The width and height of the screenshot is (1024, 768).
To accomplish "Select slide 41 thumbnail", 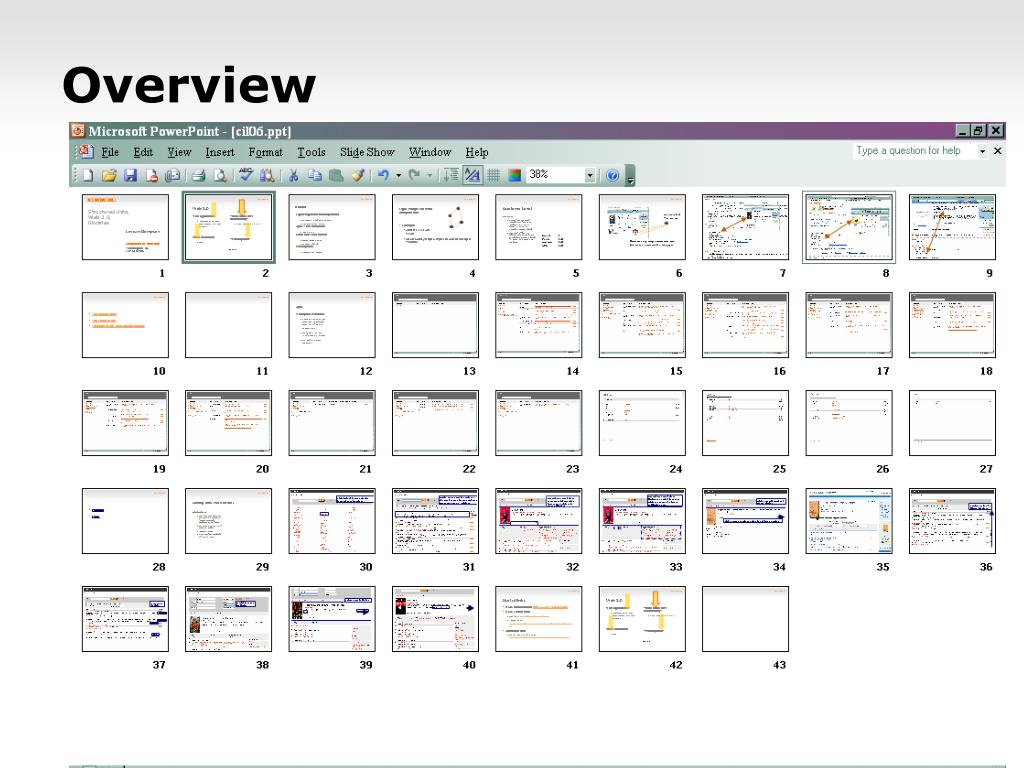I will pos(539,619).
